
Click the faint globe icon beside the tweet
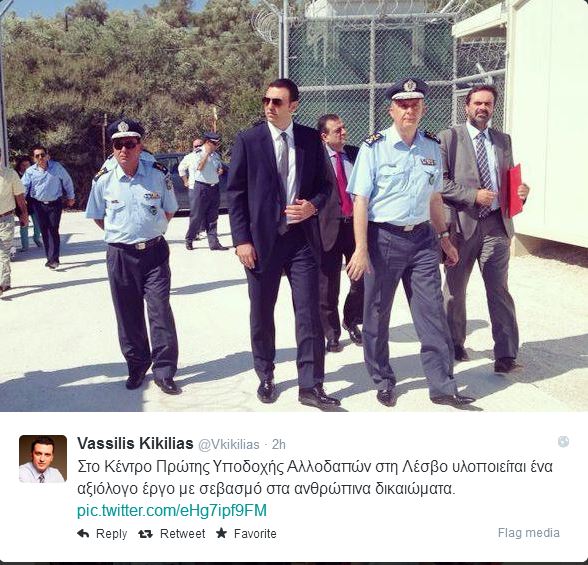(563, 442)
